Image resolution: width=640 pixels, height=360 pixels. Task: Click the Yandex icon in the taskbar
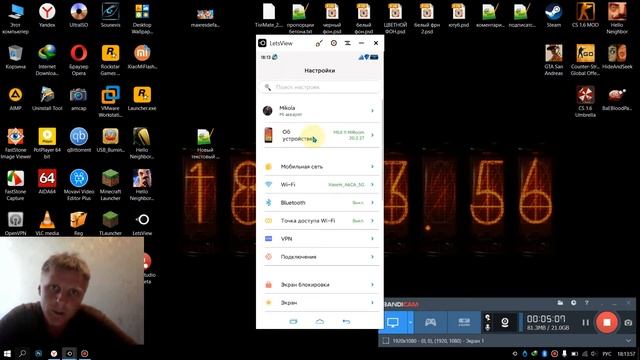(x=54, y=353)
